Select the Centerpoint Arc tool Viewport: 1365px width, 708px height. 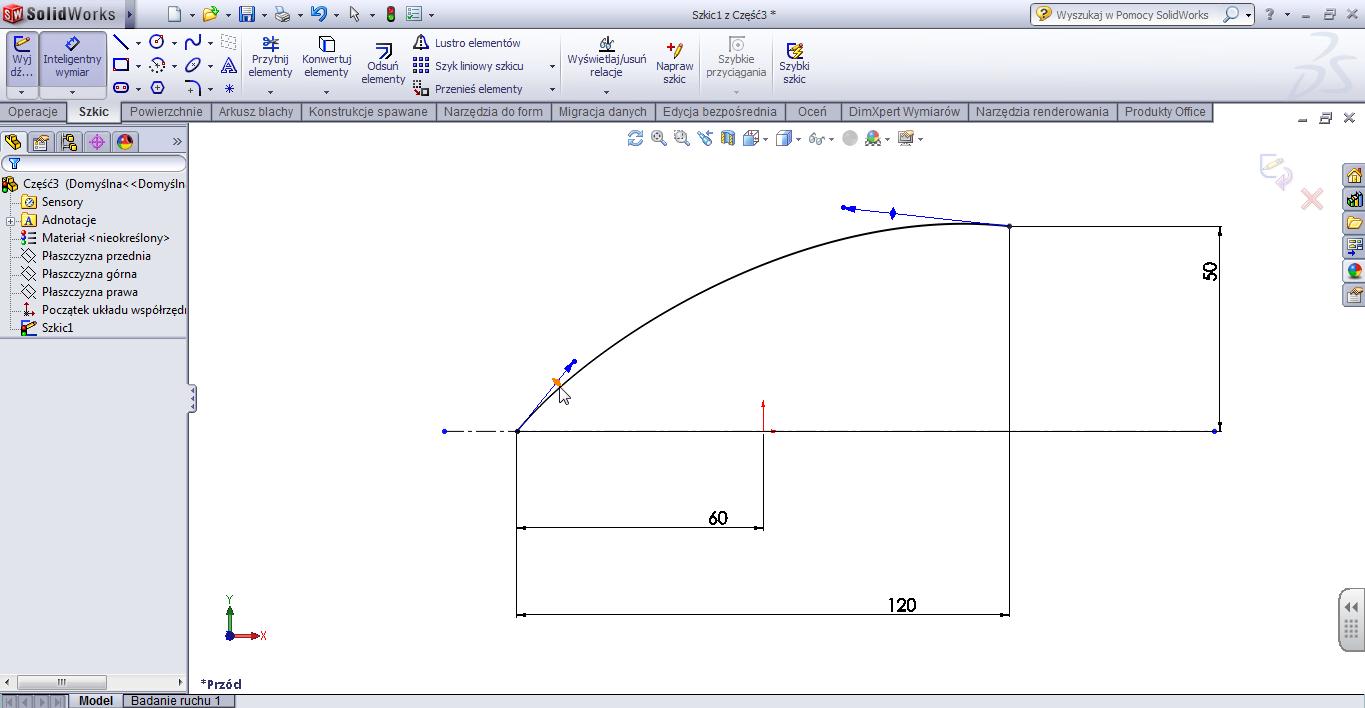(x=157, y=65)
